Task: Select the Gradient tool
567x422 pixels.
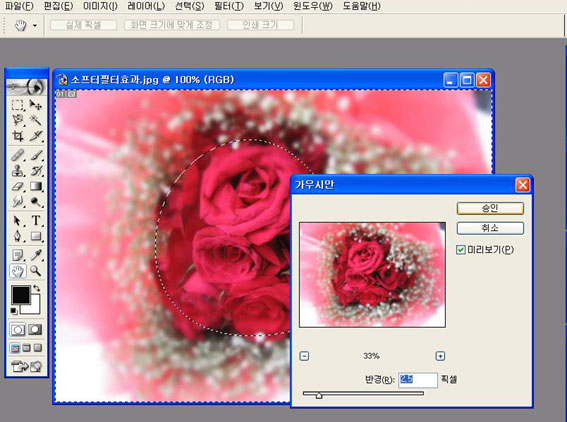Action: (35, 187)
